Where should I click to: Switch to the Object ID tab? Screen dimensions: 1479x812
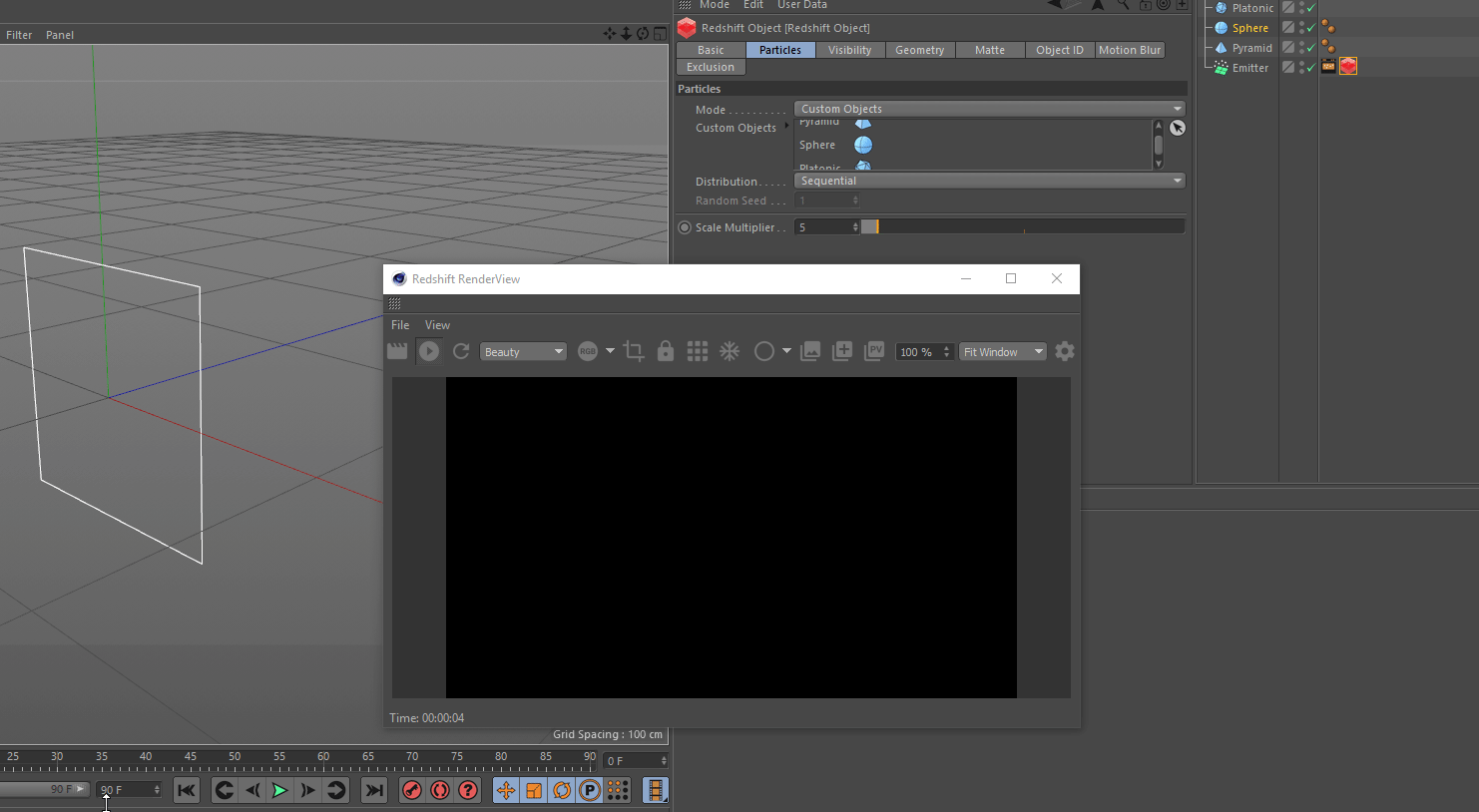[x=1060, y=50]
